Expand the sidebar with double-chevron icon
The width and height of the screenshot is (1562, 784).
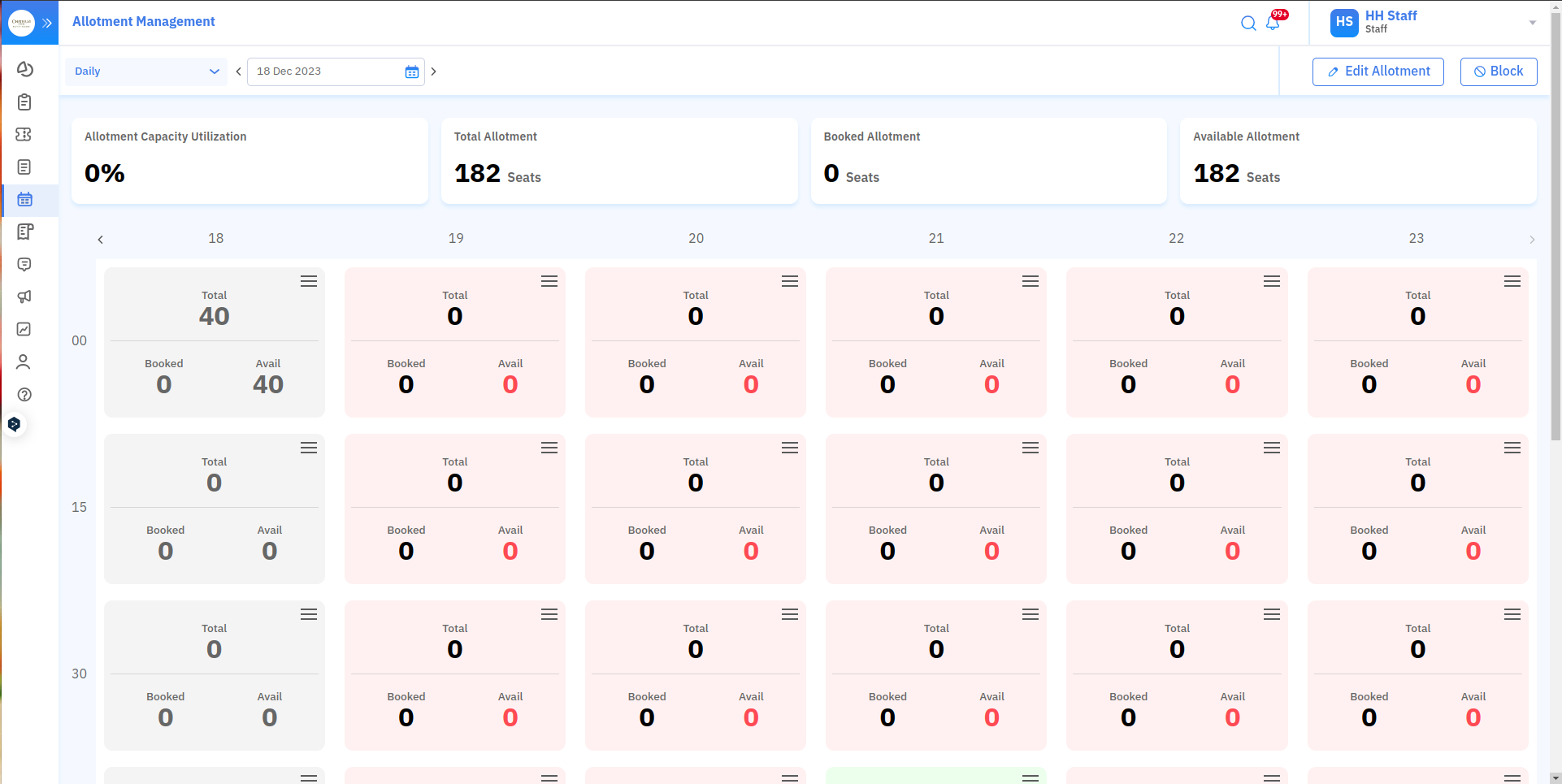[x=47, y=23]
